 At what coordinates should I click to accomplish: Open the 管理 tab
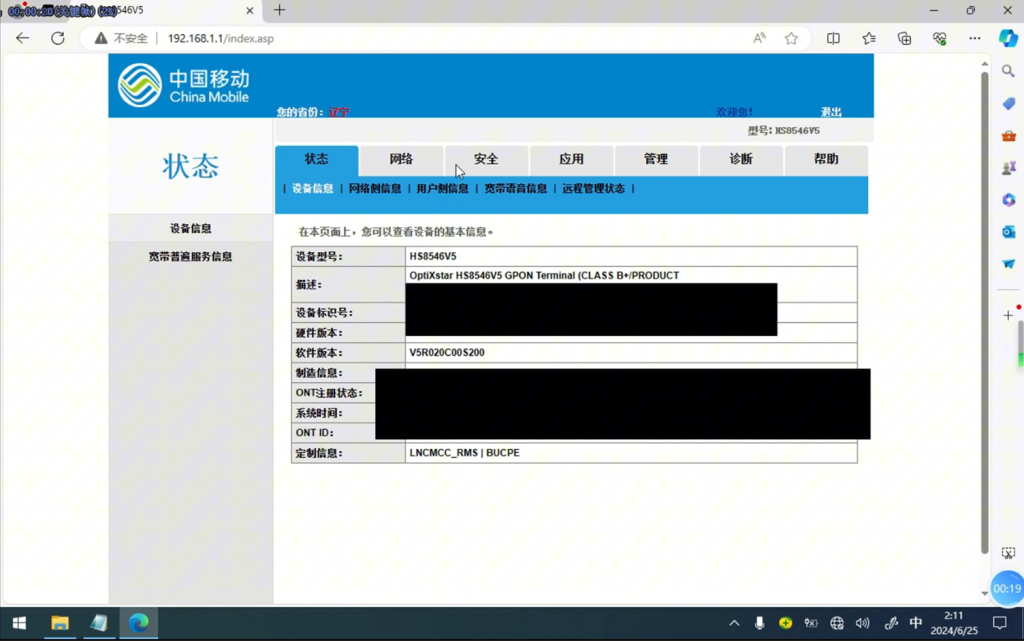(x=656, y=159)
